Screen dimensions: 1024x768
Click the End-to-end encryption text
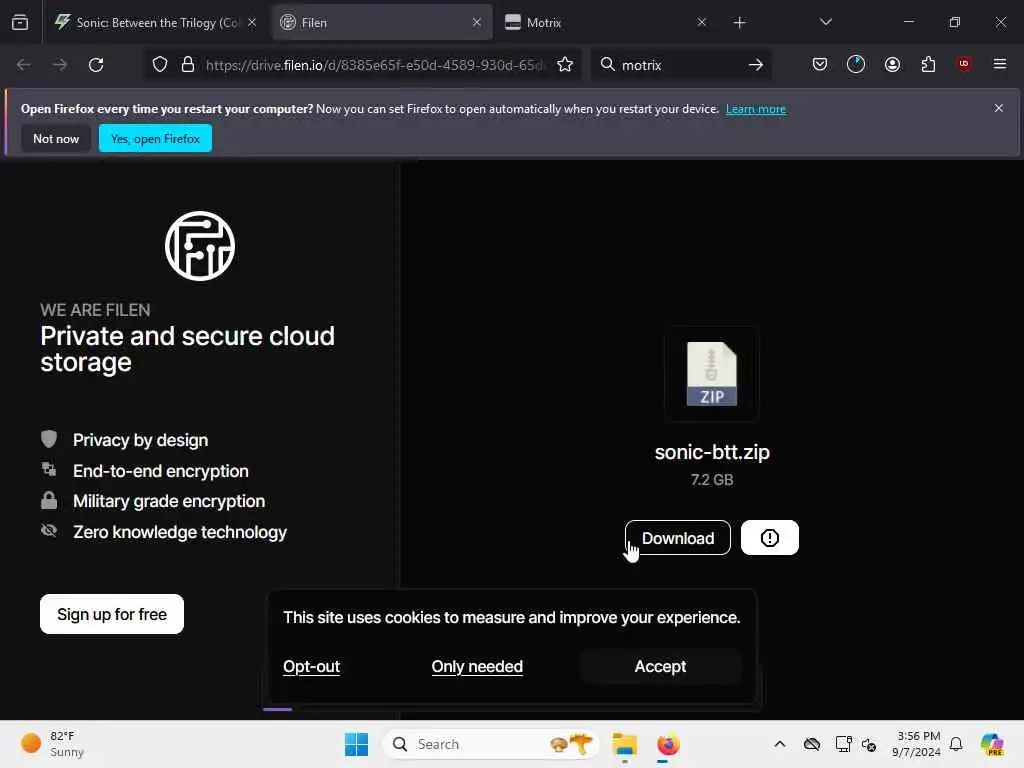(x=161, y=471)
